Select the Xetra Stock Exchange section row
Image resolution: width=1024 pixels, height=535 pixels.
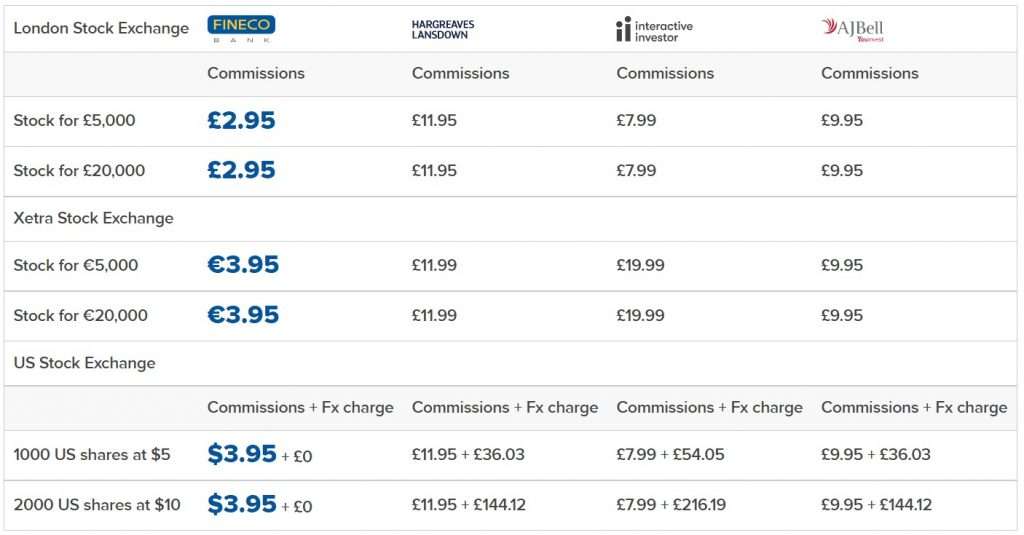510,218
